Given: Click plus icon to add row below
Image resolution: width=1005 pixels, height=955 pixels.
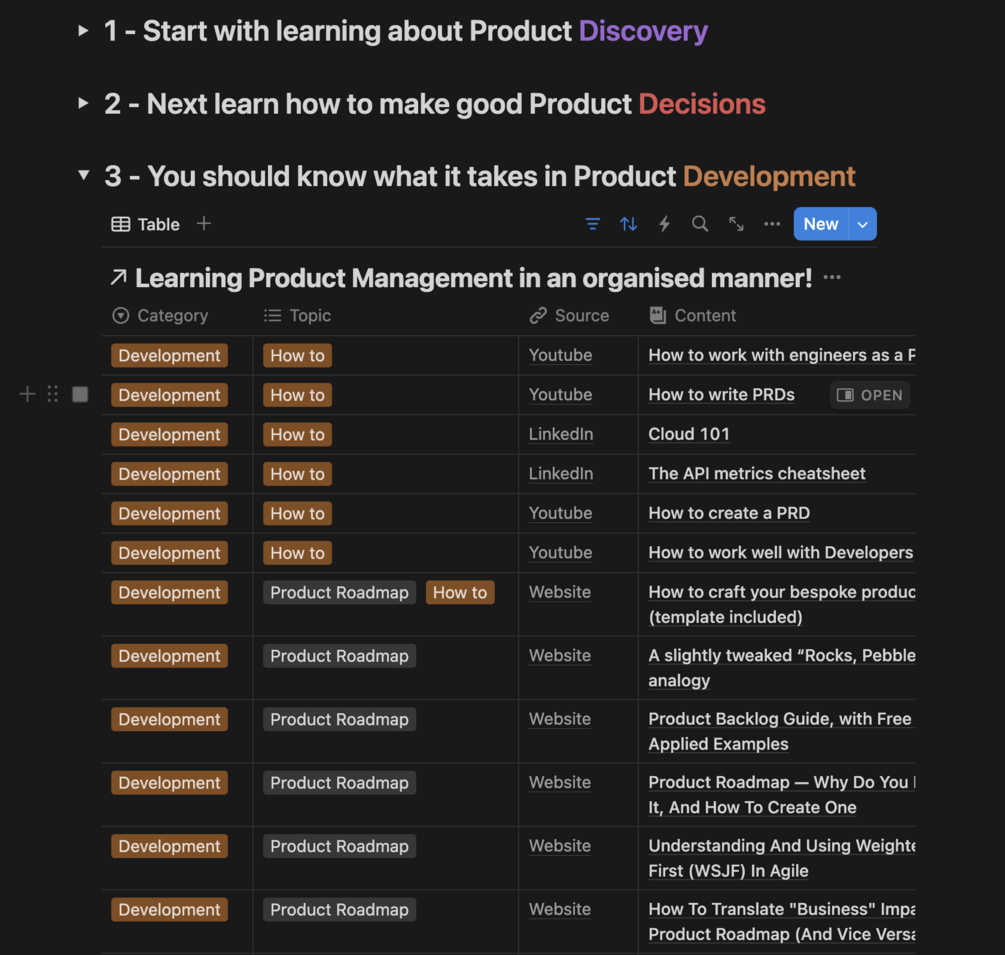Looking at the screenshot, I should pyautogui.click(x=27, y=395).
